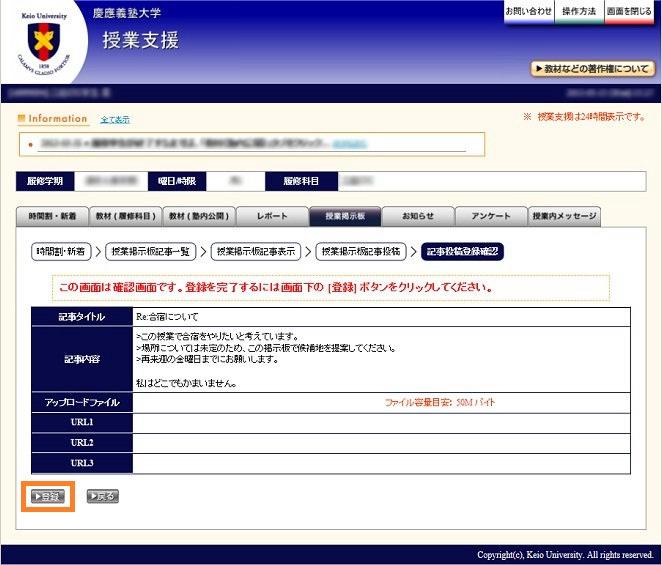This screenshot has width=662, height=565.
Task: Open the レポート tab
Action: [272, 217]
